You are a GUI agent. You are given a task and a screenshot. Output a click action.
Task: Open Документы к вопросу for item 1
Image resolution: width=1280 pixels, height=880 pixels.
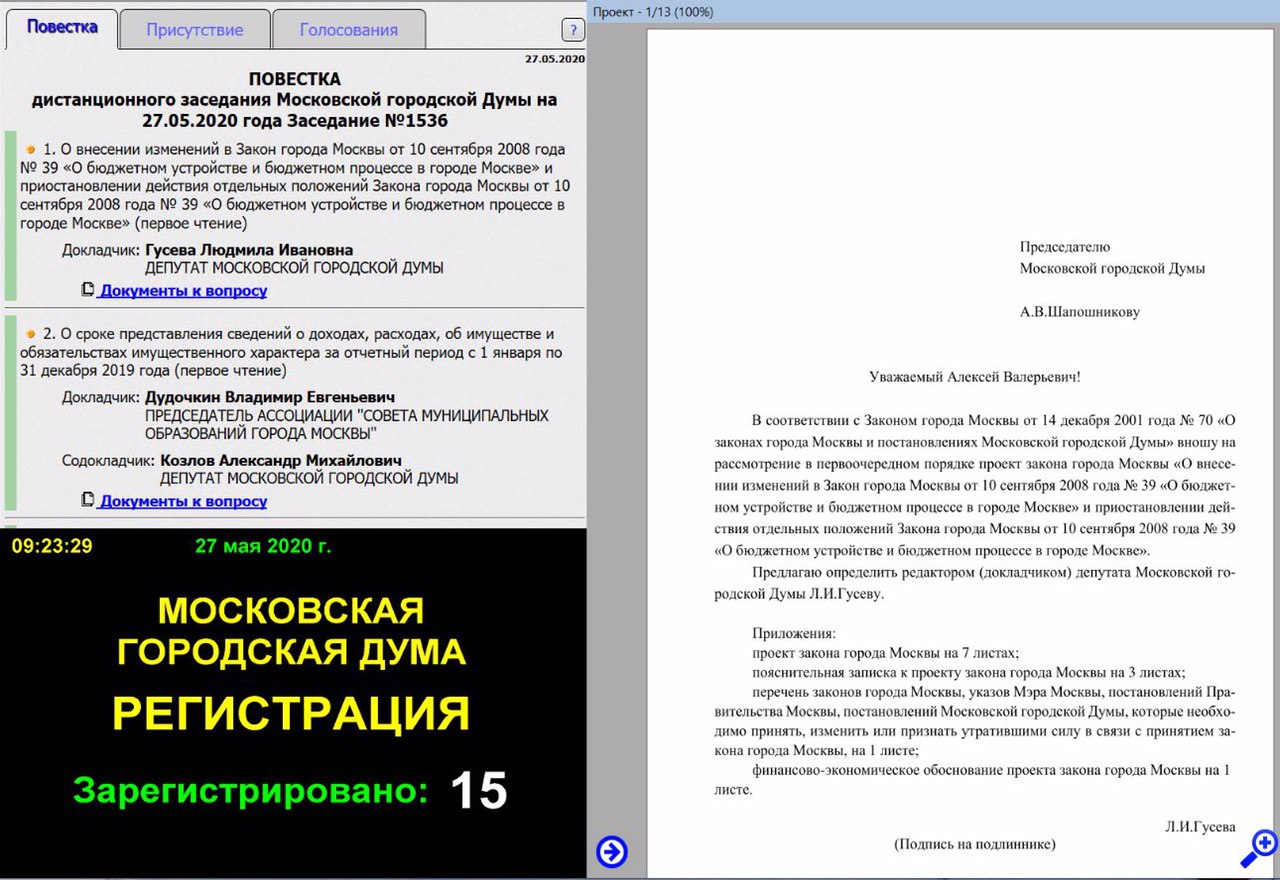click(x=183, y=291)
